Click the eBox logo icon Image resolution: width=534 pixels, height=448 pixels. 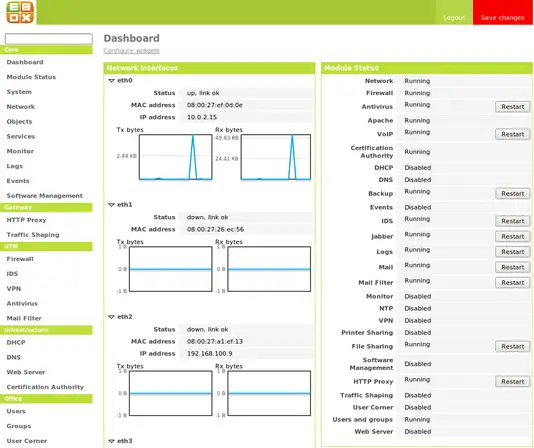[20, 12]
